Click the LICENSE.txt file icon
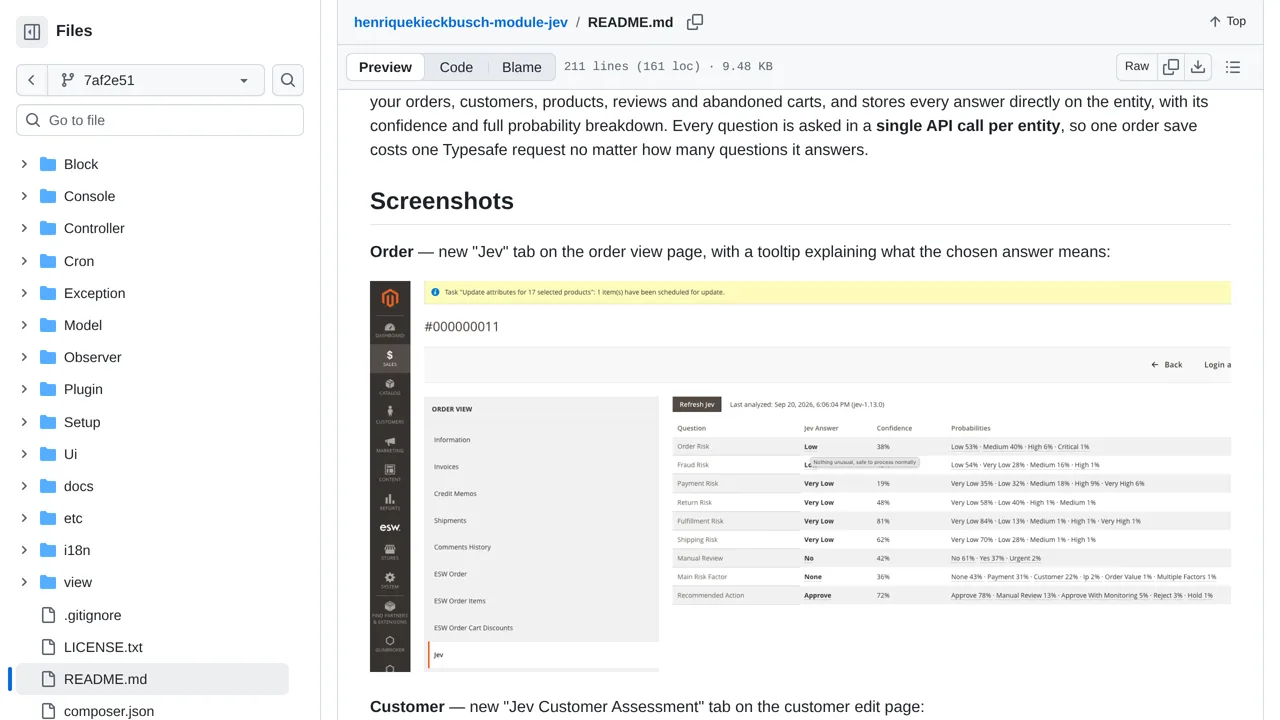 click(48, 647)
